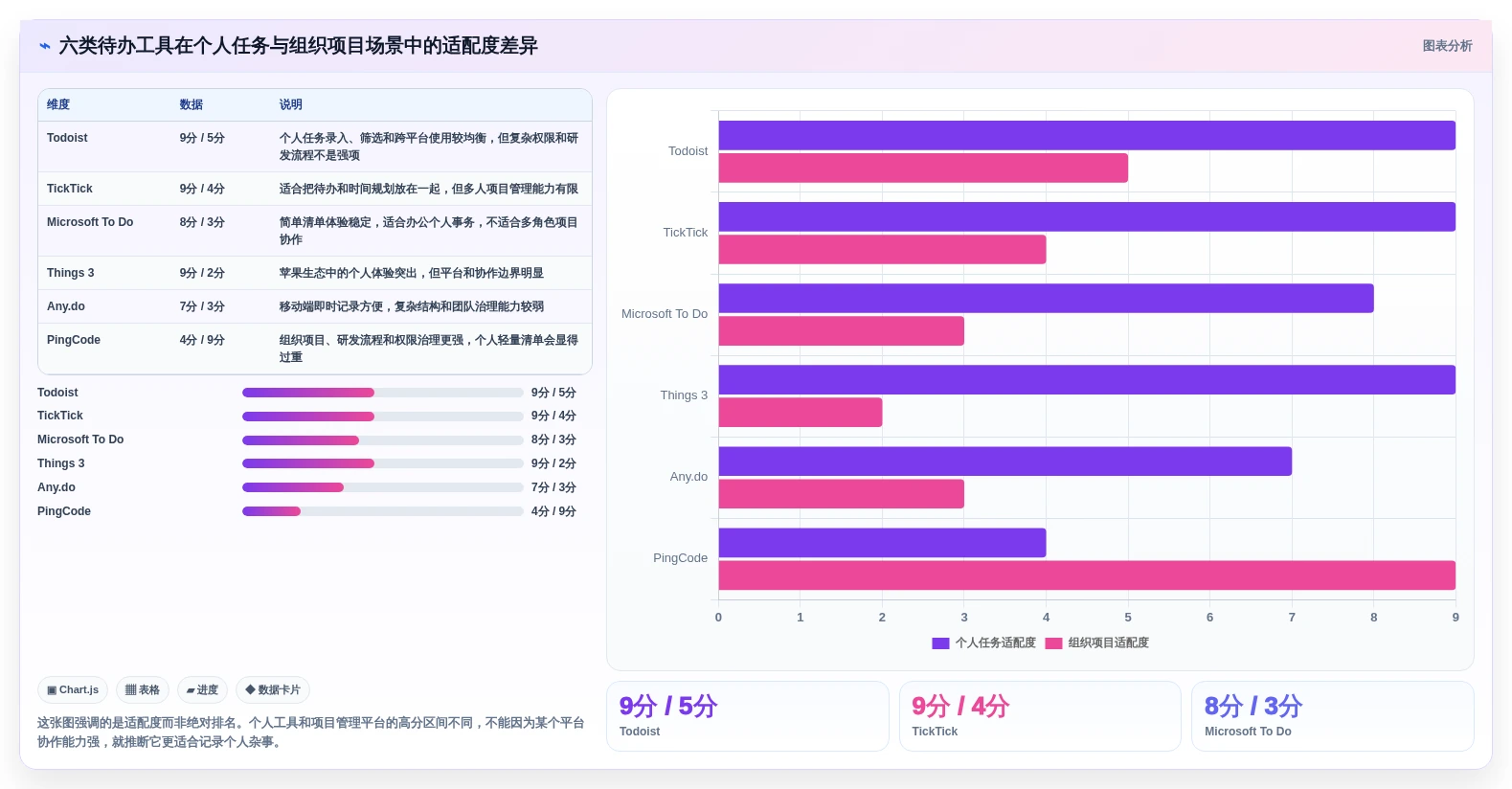Click the 4分 / 9分 table cell
This screenshot has height=789, width=1512.
(x=202, y=340)
